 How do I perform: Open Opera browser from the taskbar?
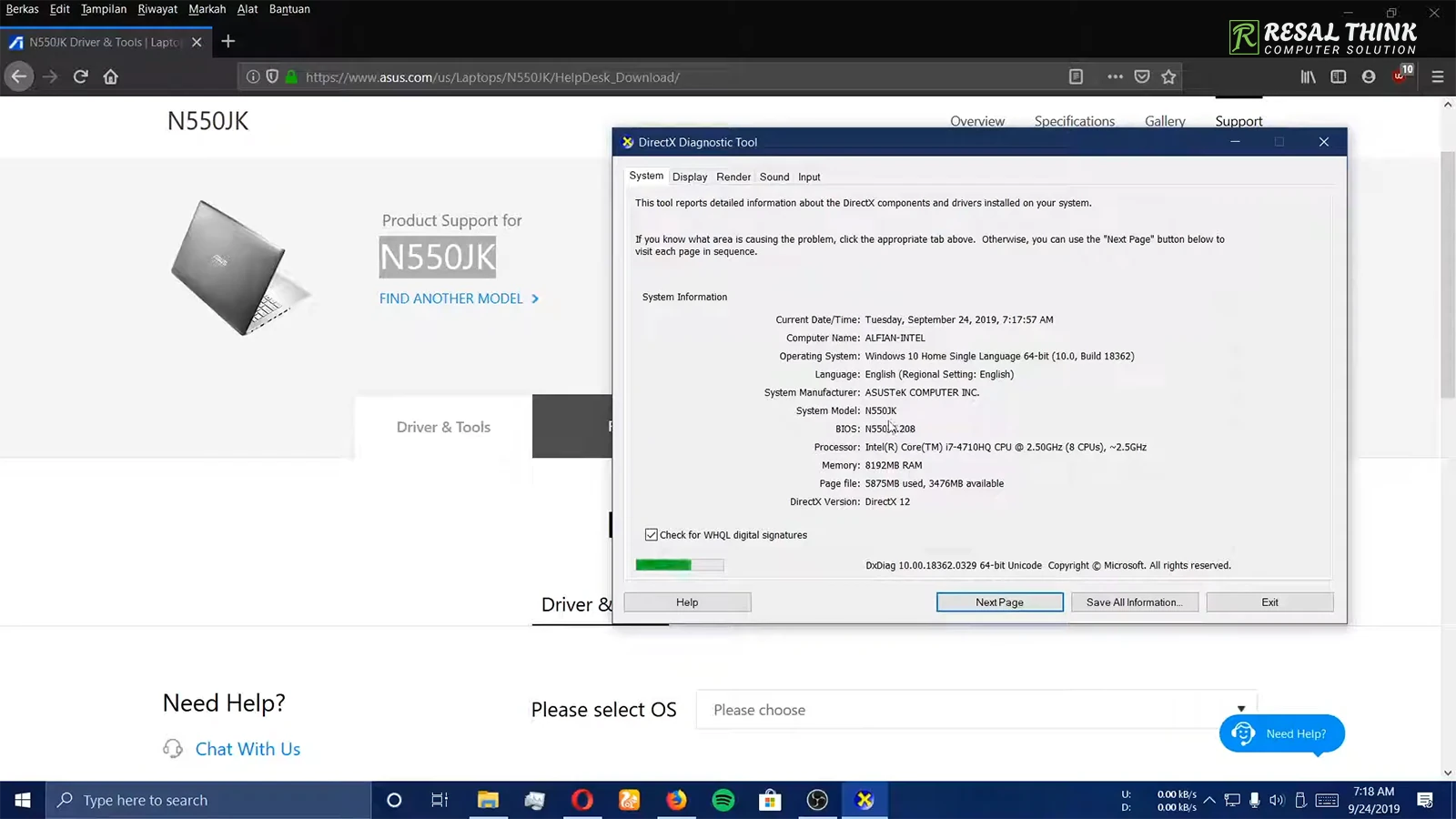pos(582,800)
